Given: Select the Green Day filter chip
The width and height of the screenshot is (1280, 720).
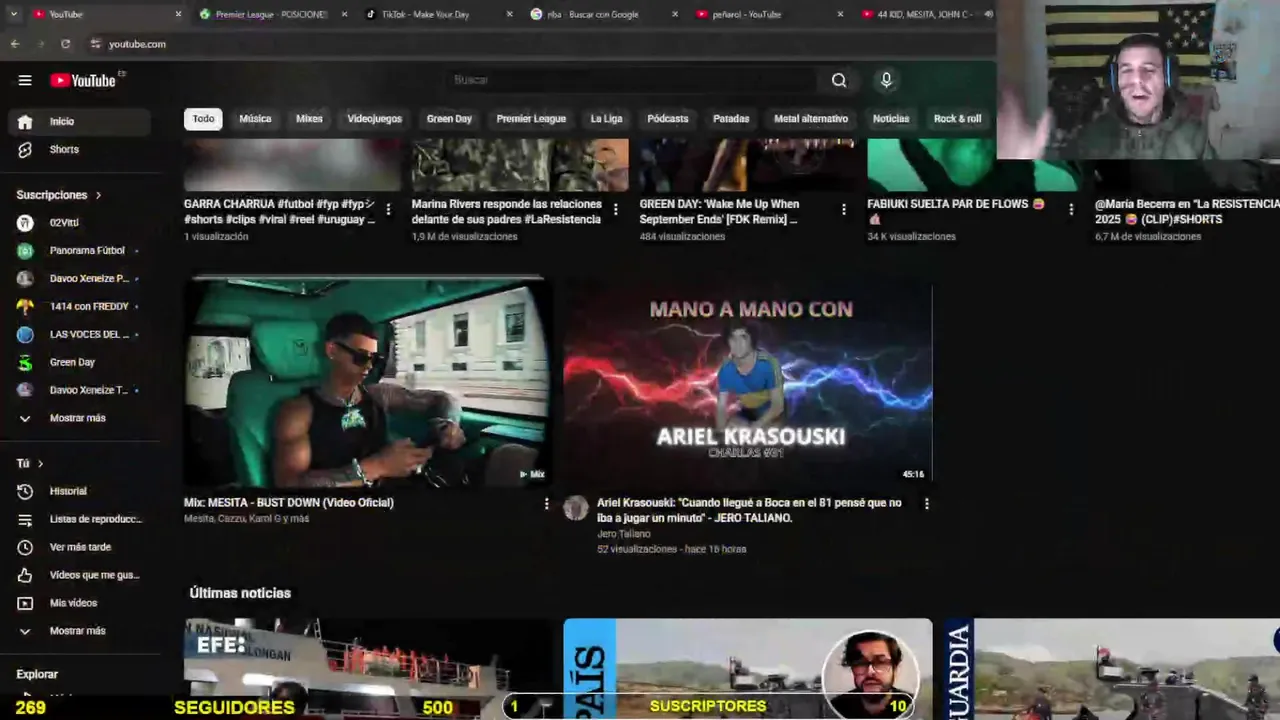Looking at the screenshot, I should (449, 119).
